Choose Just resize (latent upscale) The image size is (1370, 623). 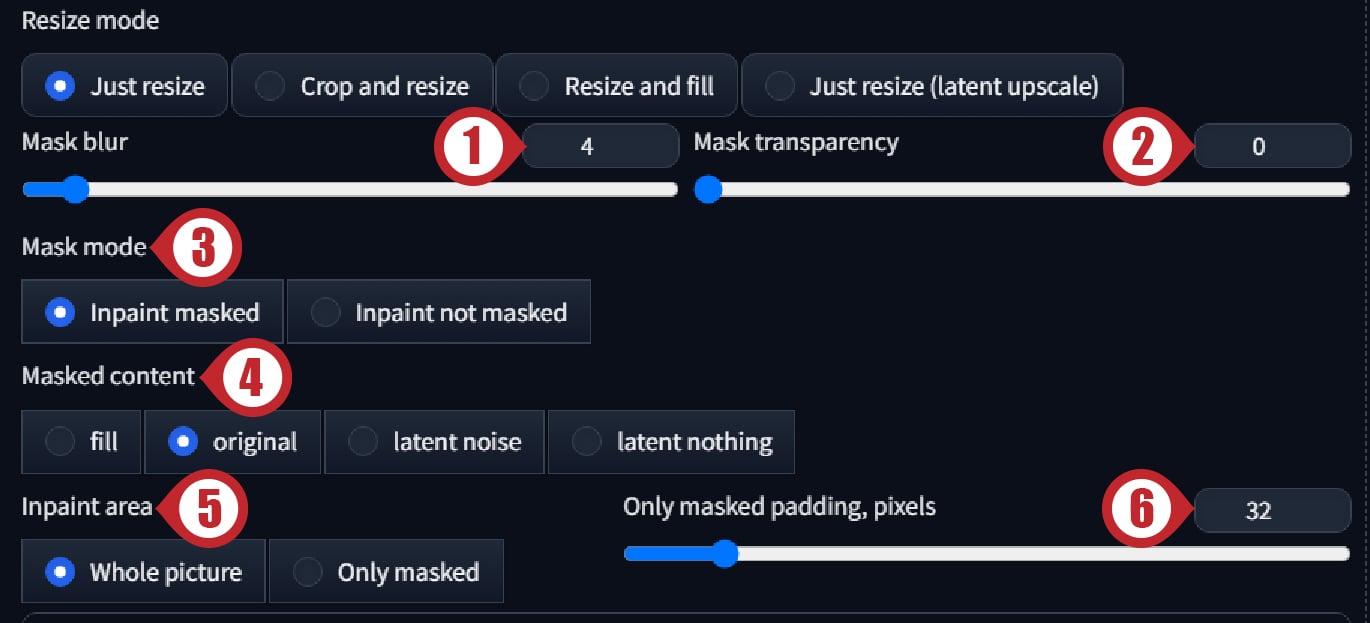click(x=932, y=86)
